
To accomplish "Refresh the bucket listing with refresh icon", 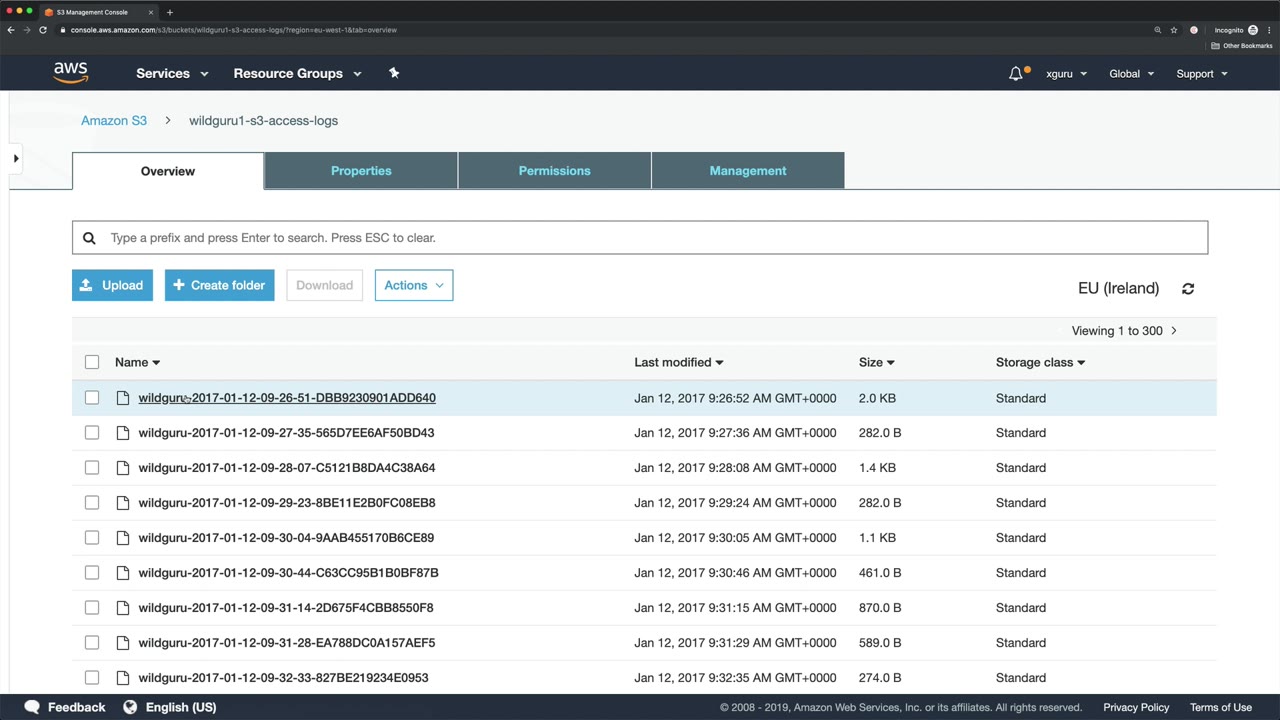I will click(x=1188, y=289).
